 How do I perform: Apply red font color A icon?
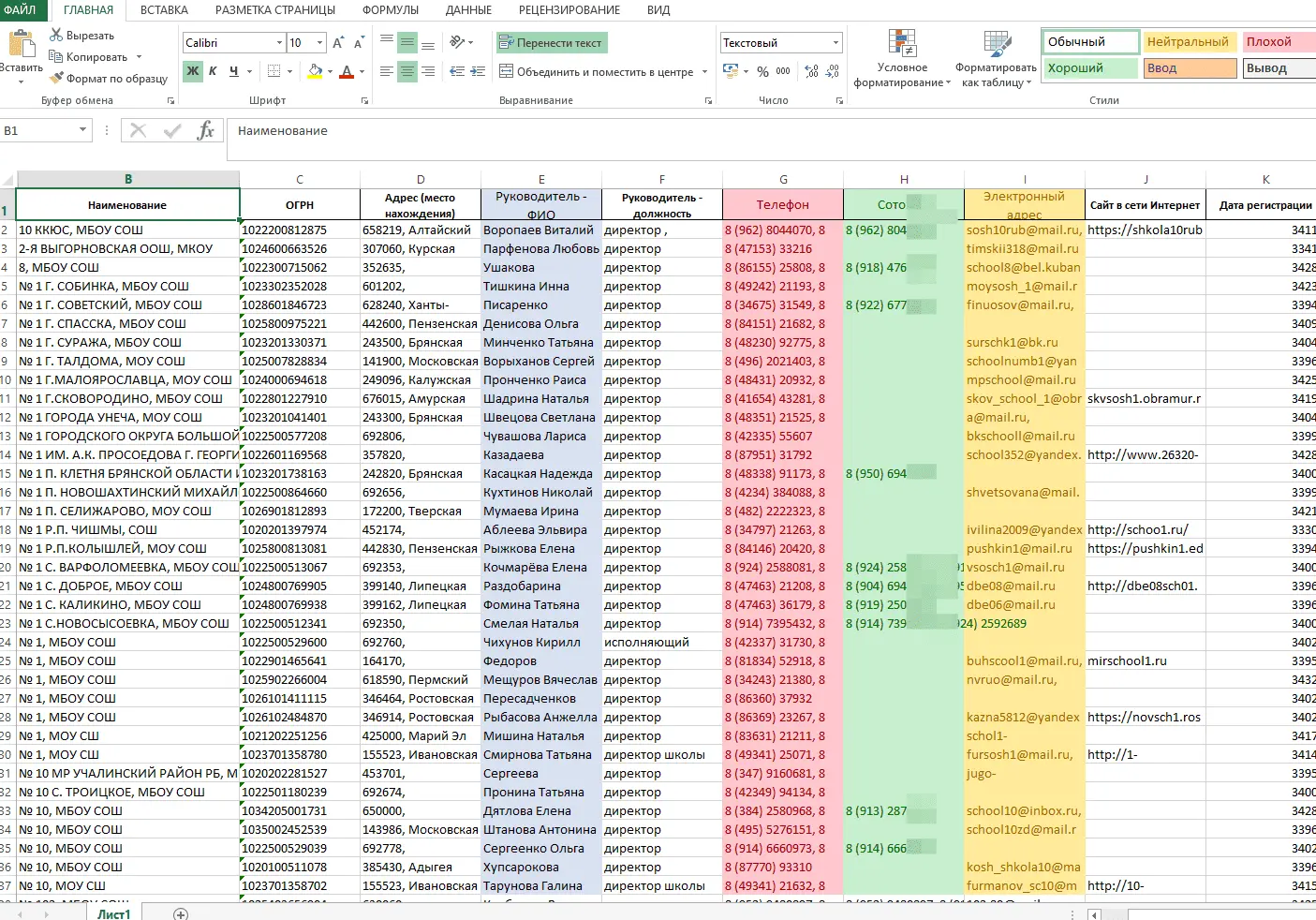pyautogui.click(x=347, y=71)
